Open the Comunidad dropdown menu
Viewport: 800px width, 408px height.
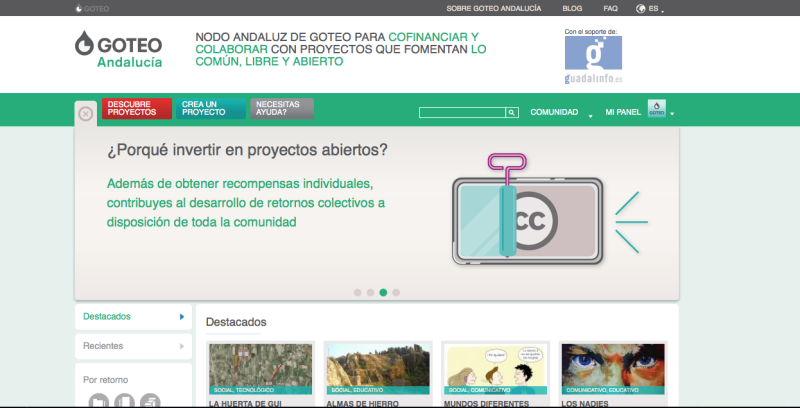[x=558, y=113]
